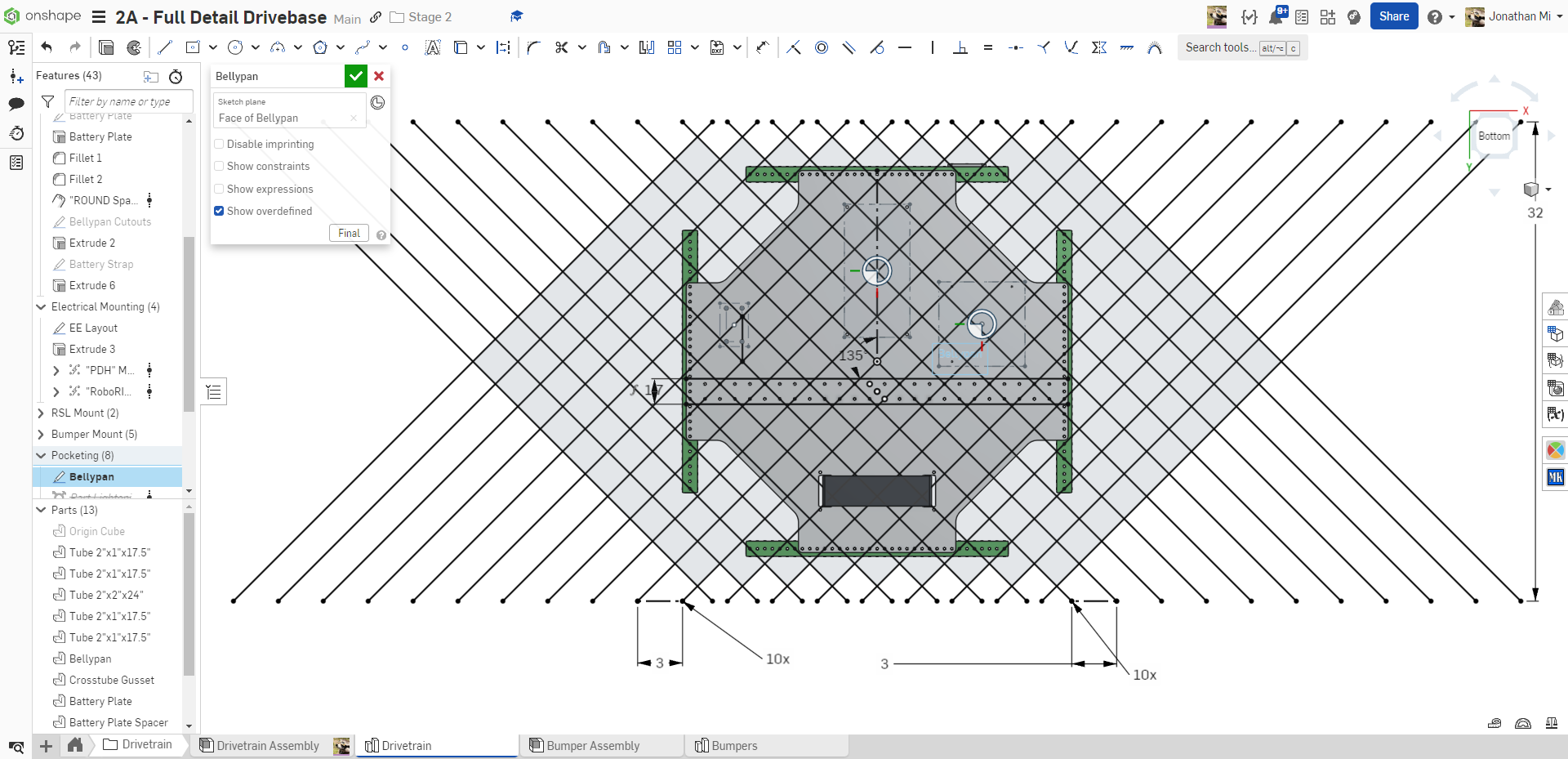Viewport: 1568px width, 759px height.
Task: Select the Sketch fillet tool
Action: point(534,47)
